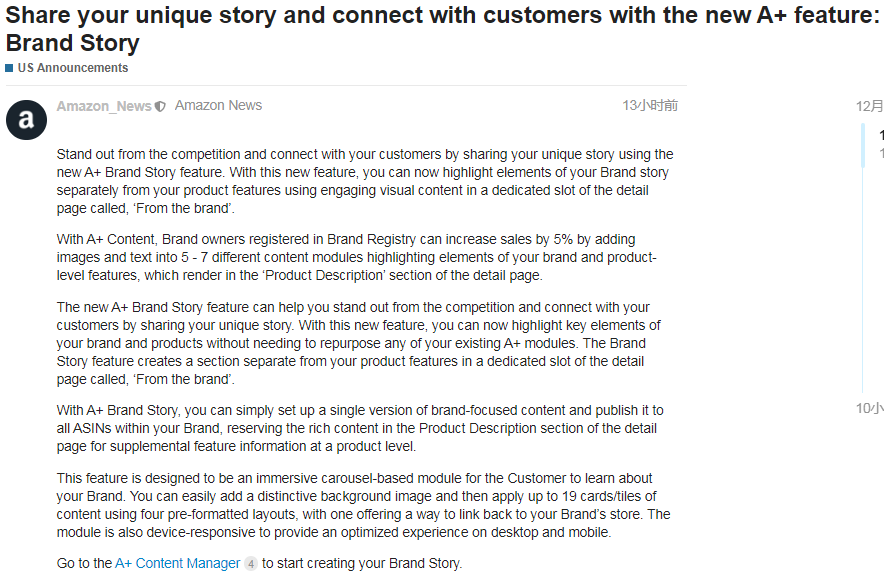Click the topic title about Brand Story
The height and width of the screenshot is (574, 884).
[440, 30]
